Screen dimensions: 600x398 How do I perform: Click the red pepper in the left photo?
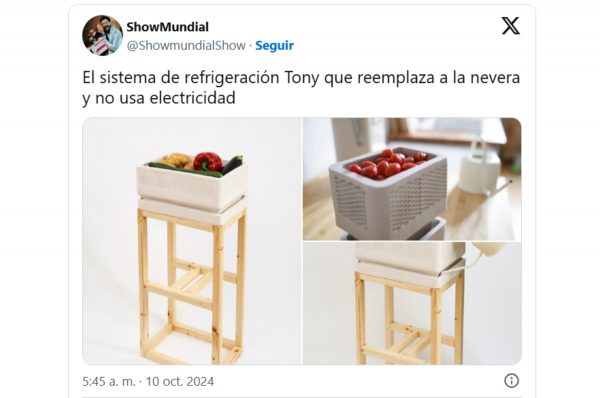pos(208,161)
